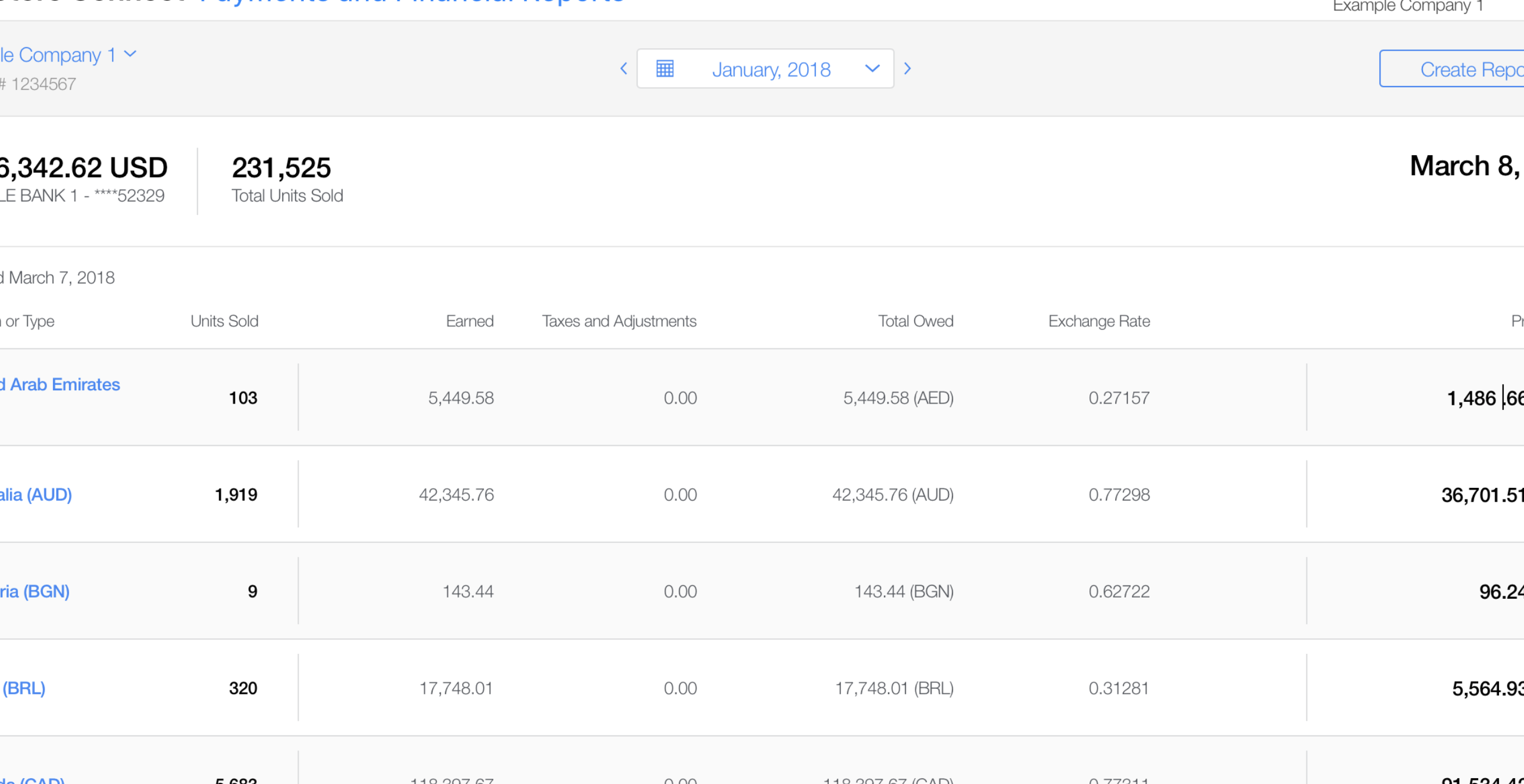Viewport: 1524px width, 784px height.
Task: Select the 5,449.58 (AED) total owed
Action: [x=898, y=398]
